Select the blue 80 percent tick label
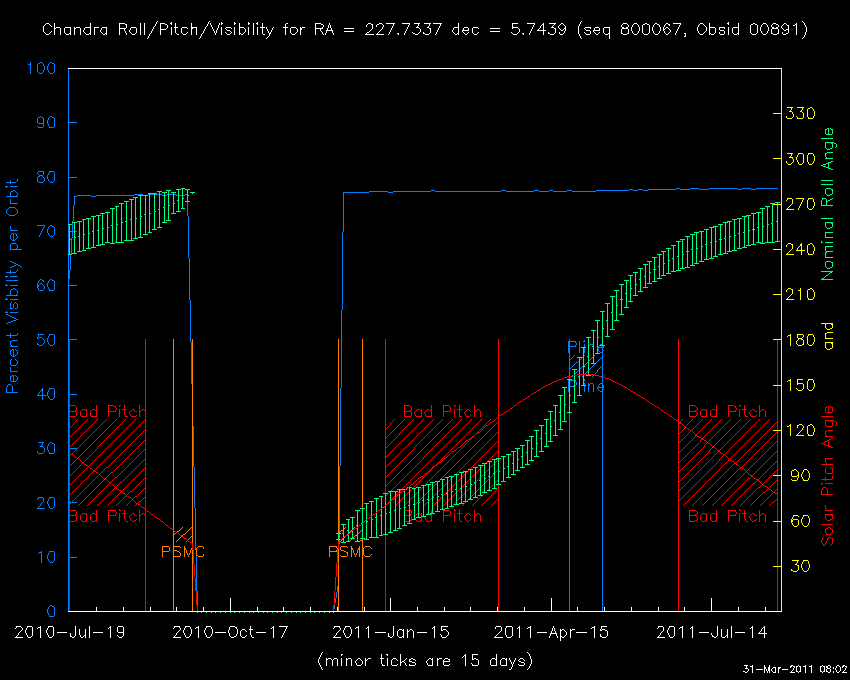This screenshot has height=680, width=850. click(x=47, y=178)
